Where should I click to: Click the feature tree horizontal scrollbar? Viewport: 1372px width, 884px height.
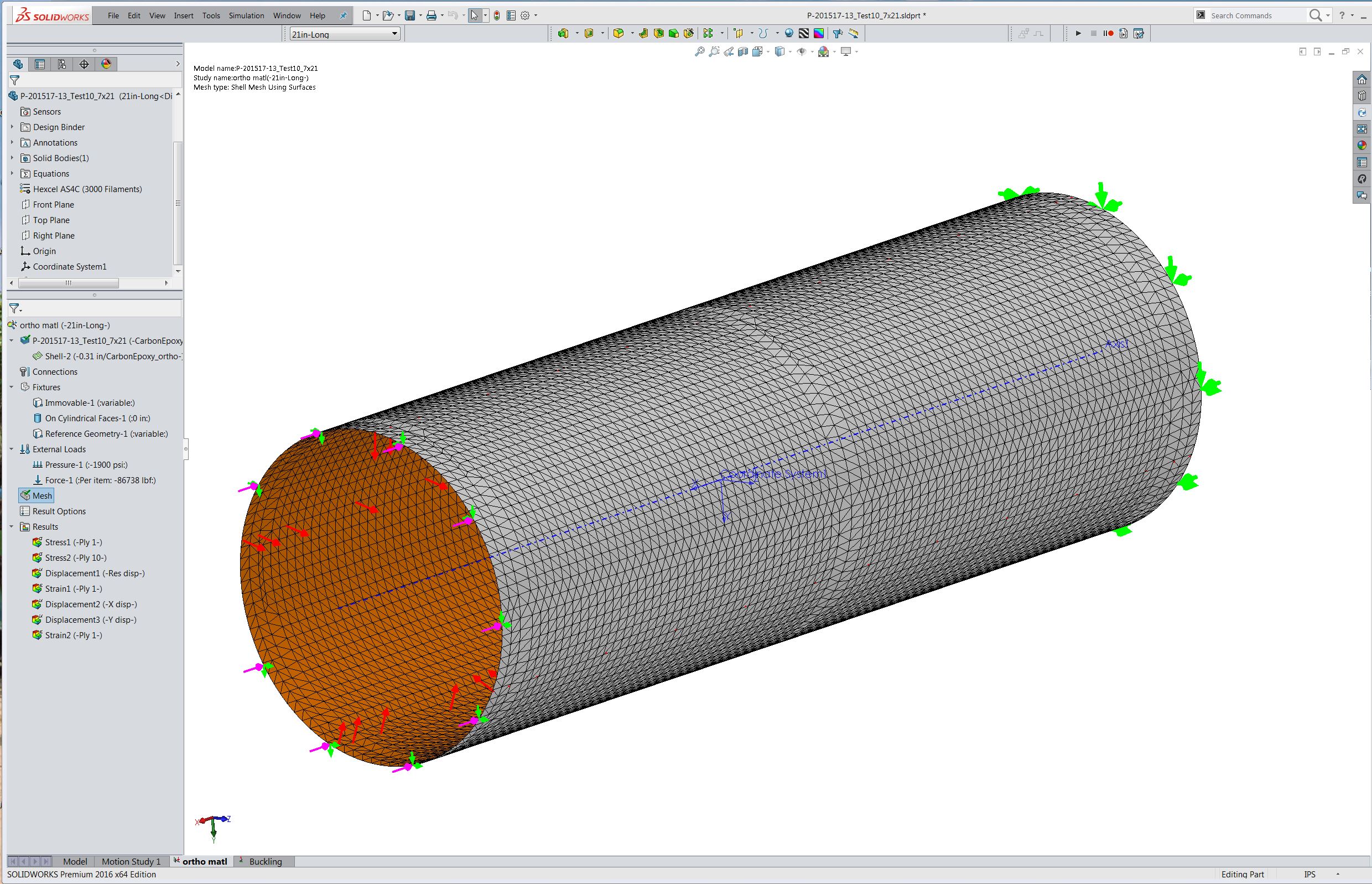[68, 283]
